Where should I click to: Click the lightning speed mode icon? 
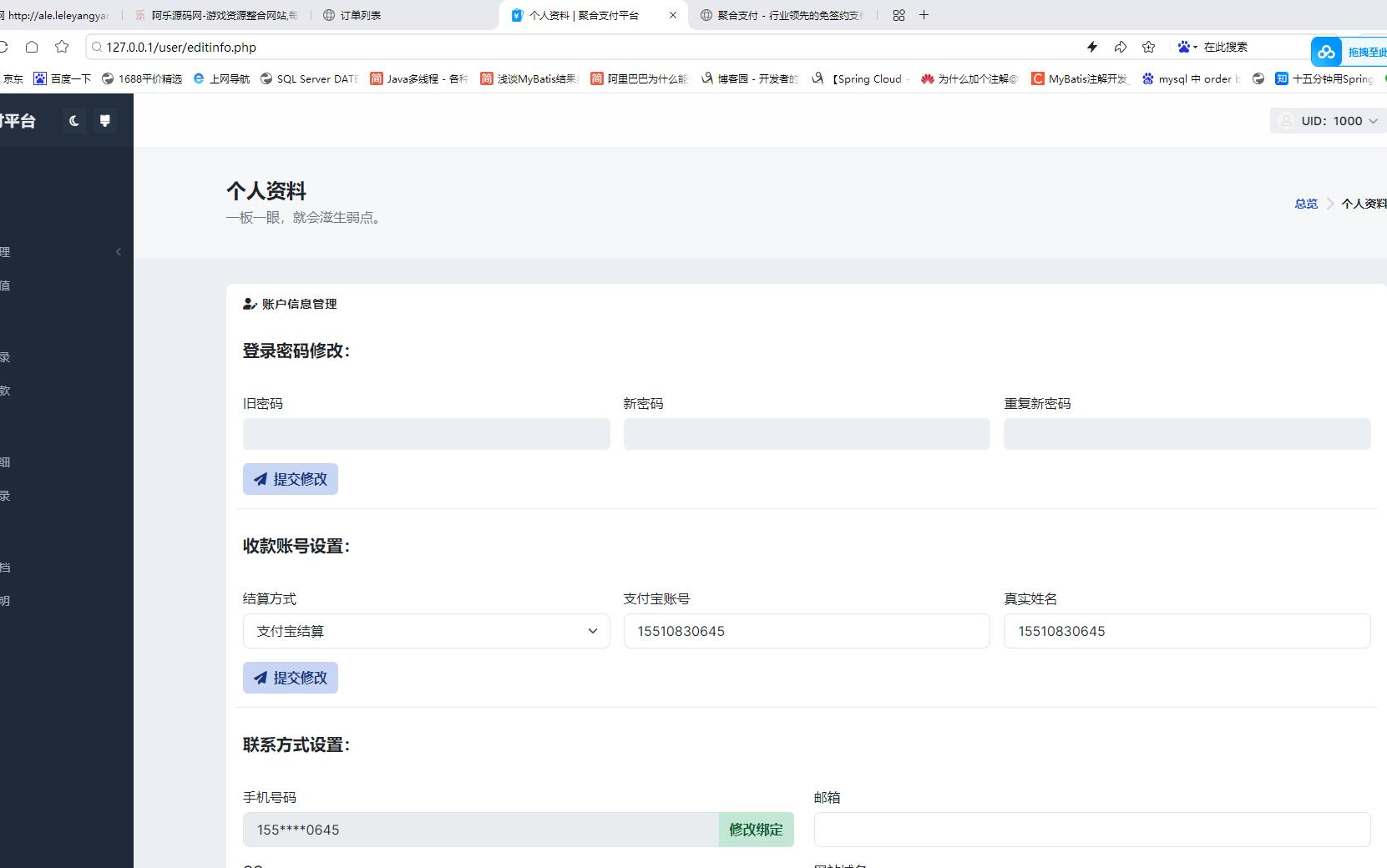pyautogui.click(x=1092, y=47)
